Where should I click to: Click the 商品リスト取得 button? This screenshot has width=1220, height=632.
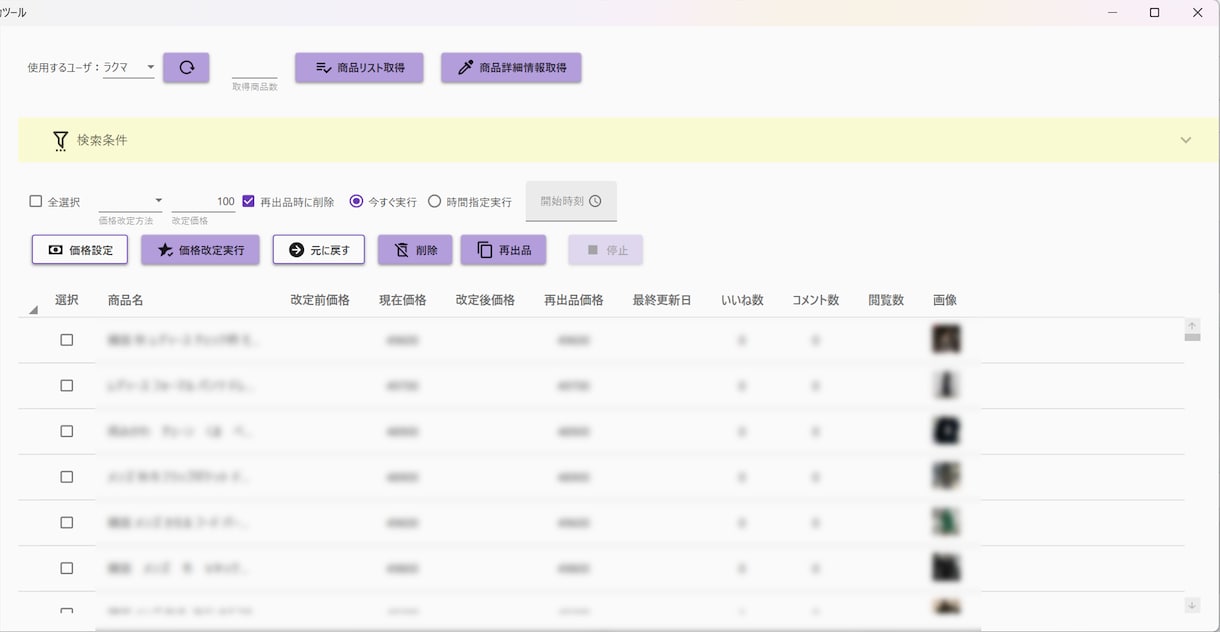pos(359,68)
